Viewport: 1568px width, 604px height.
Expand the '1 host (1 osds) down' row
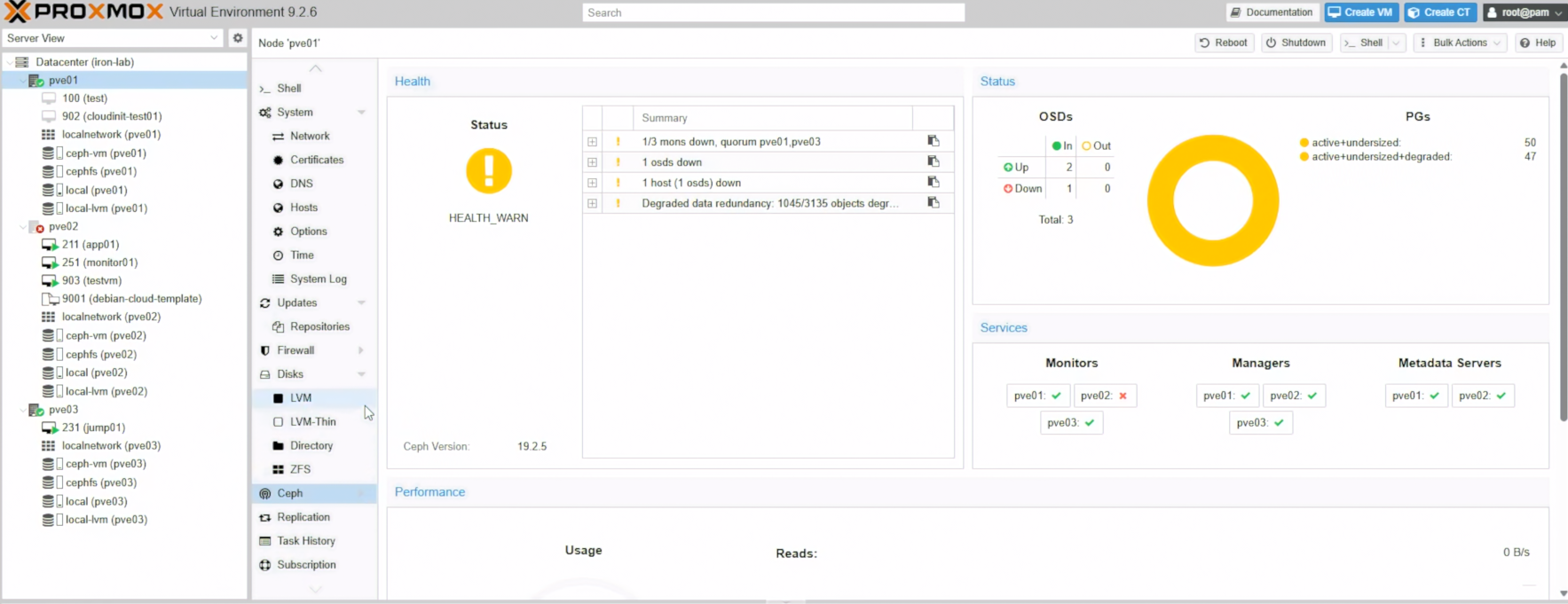click(x=592, y=182)
